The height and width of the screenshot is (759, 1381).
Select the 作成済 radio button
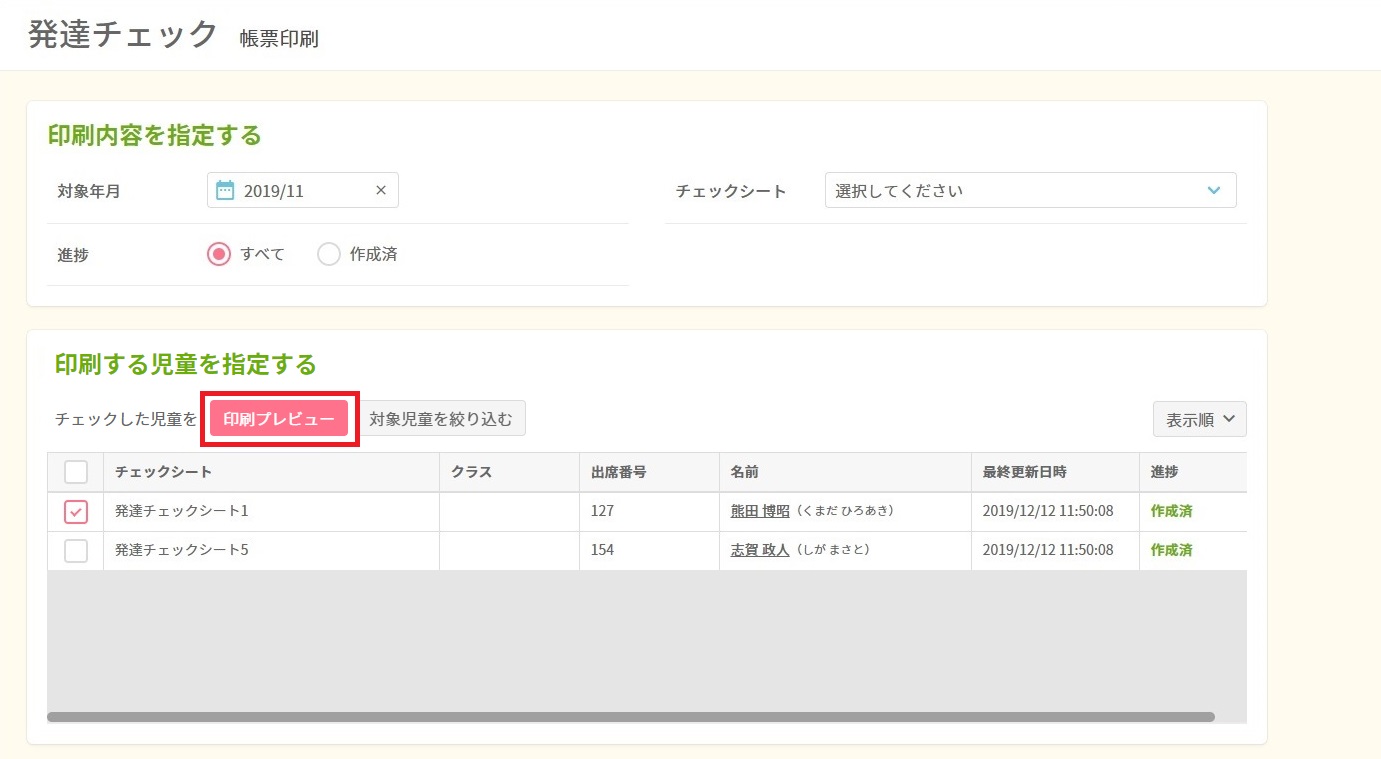[329, 254]
